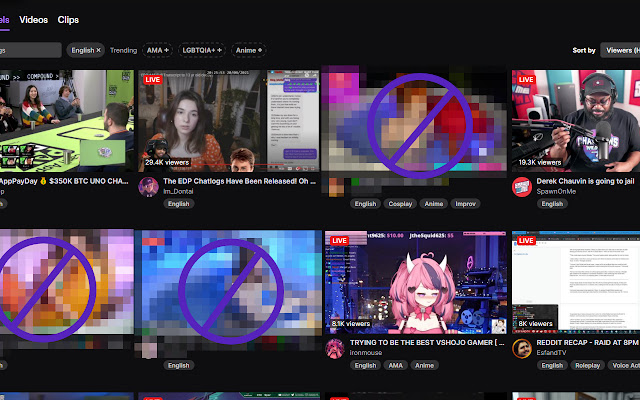
Task: Click the EsfandTV channel name
Action: pos(551,353)
